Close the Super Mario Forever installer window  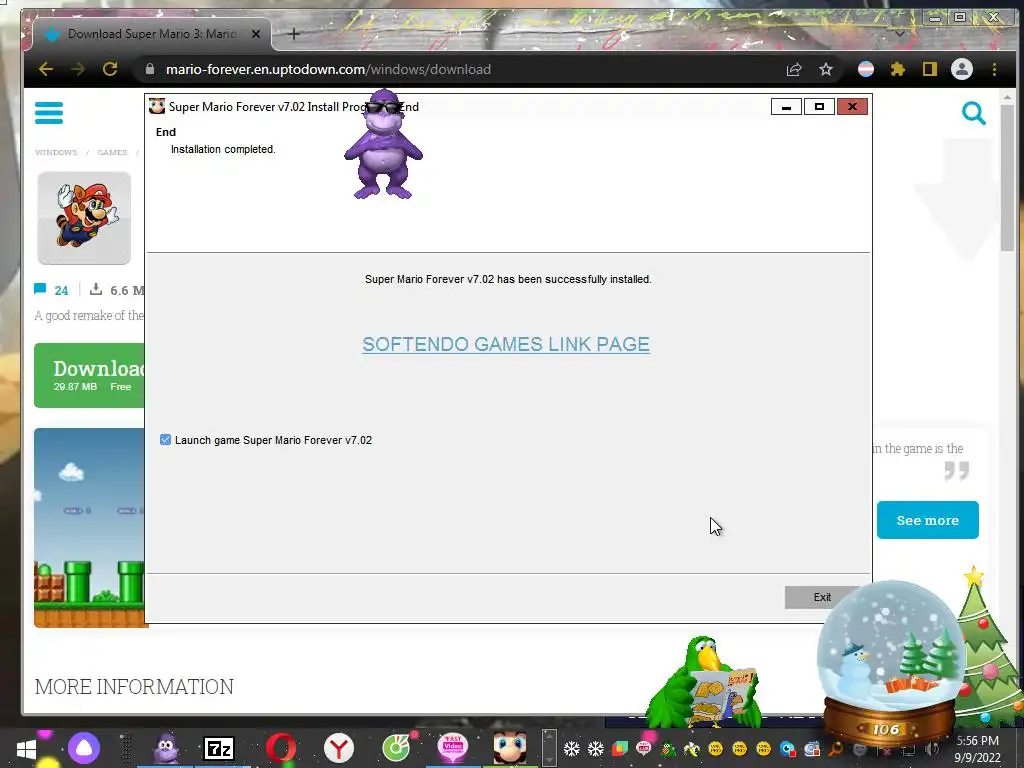click(x=852, y=106)
